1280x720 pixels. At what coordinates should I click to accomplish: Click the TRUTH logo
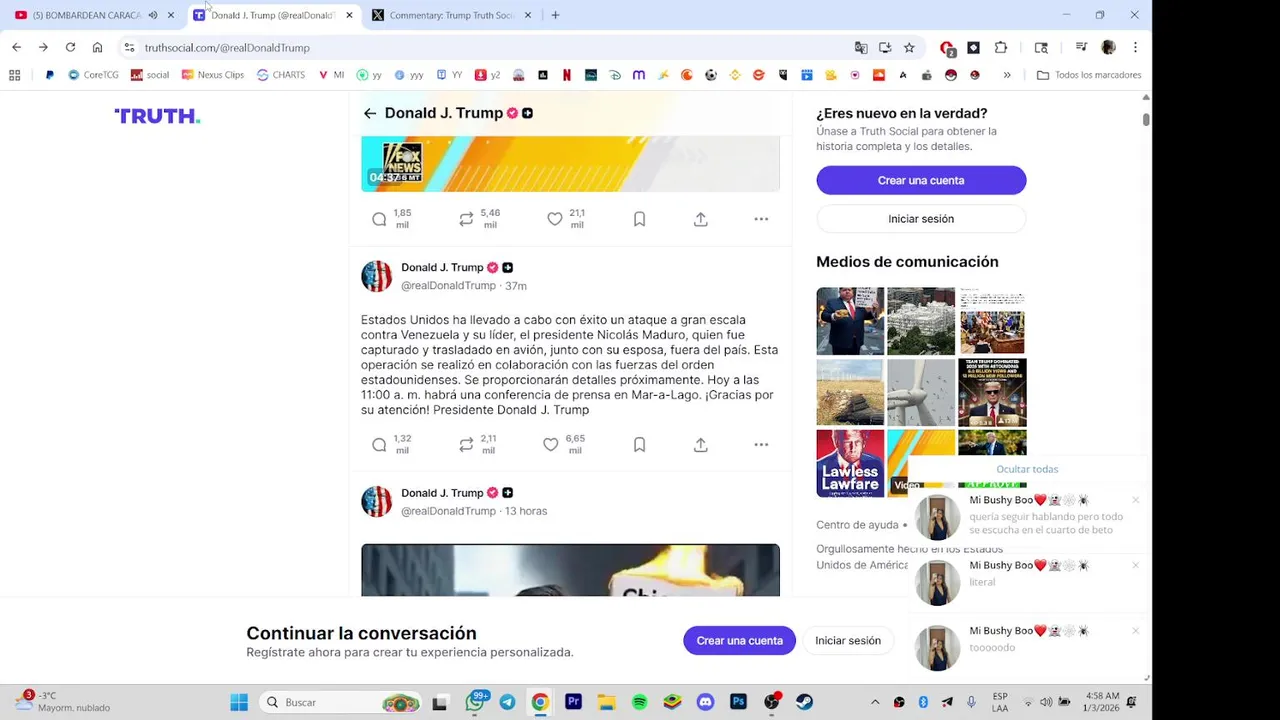tap(157, 116)
